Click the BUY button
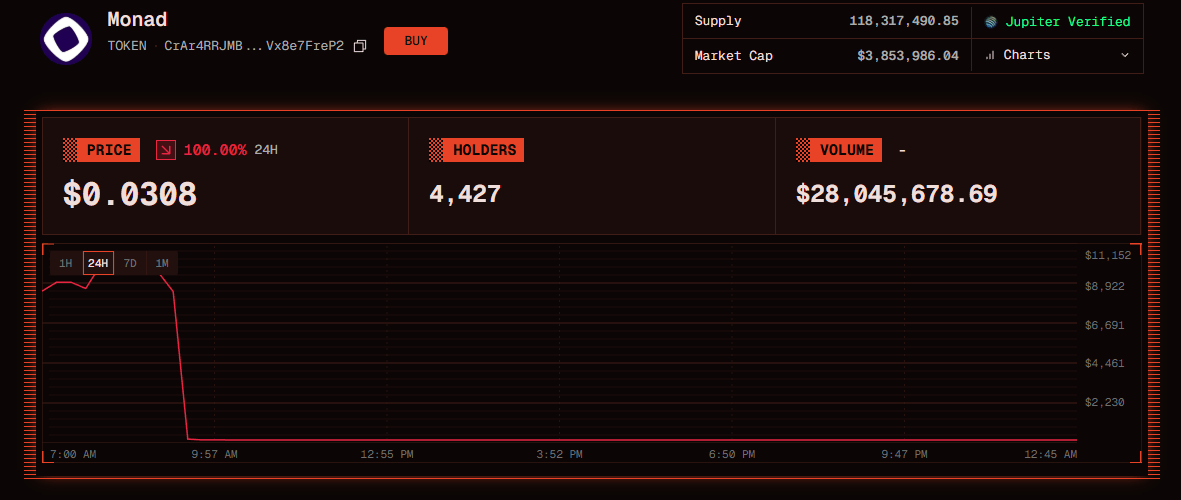This screenshot has height=500, width=1181. click(x=416, y=41)
